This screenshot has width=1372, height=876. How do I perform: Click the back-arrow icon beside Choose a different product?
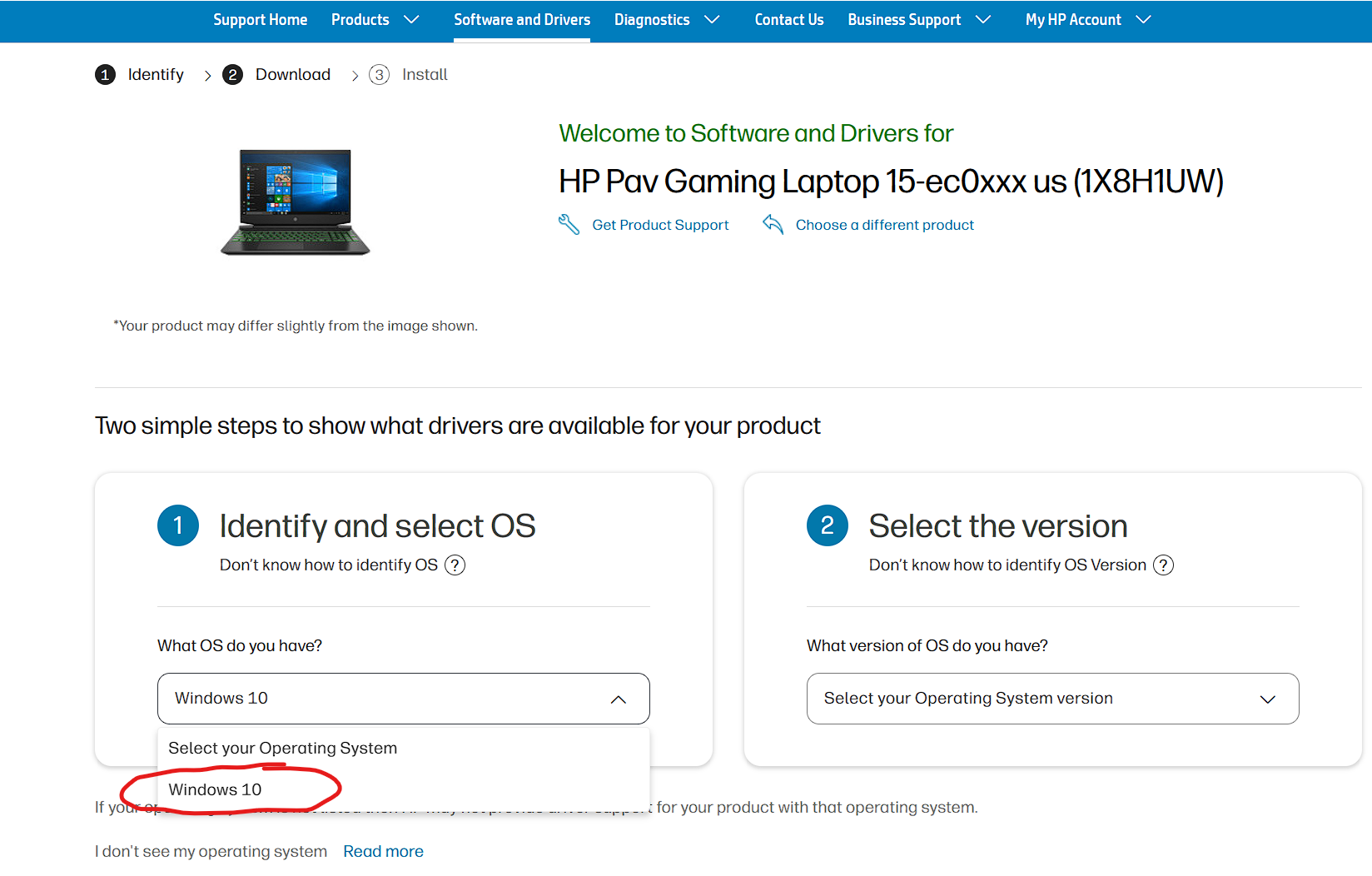coord(773,225)
